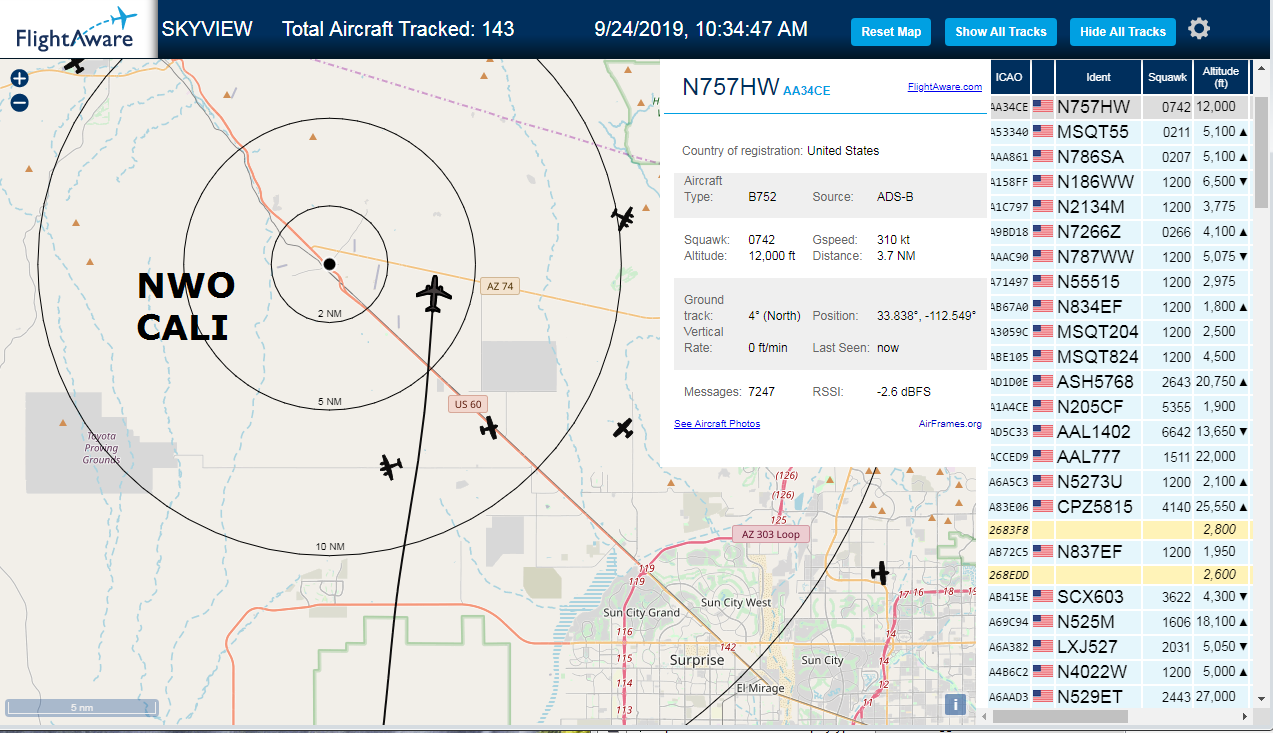Click the US flag in the MSQT55 row
Screen dimensions: 1273x733
coord(1043,132)
